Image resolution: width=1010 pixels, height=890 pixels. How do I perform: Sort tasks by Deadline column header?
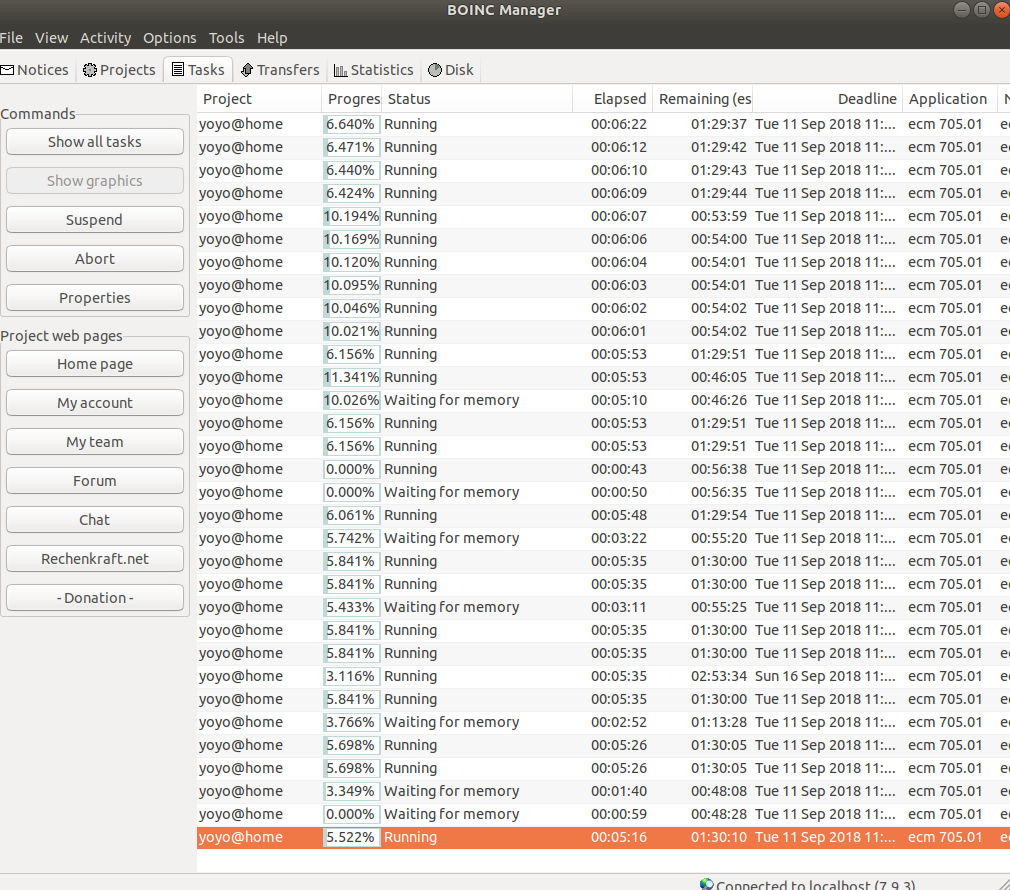coord(866,99)
